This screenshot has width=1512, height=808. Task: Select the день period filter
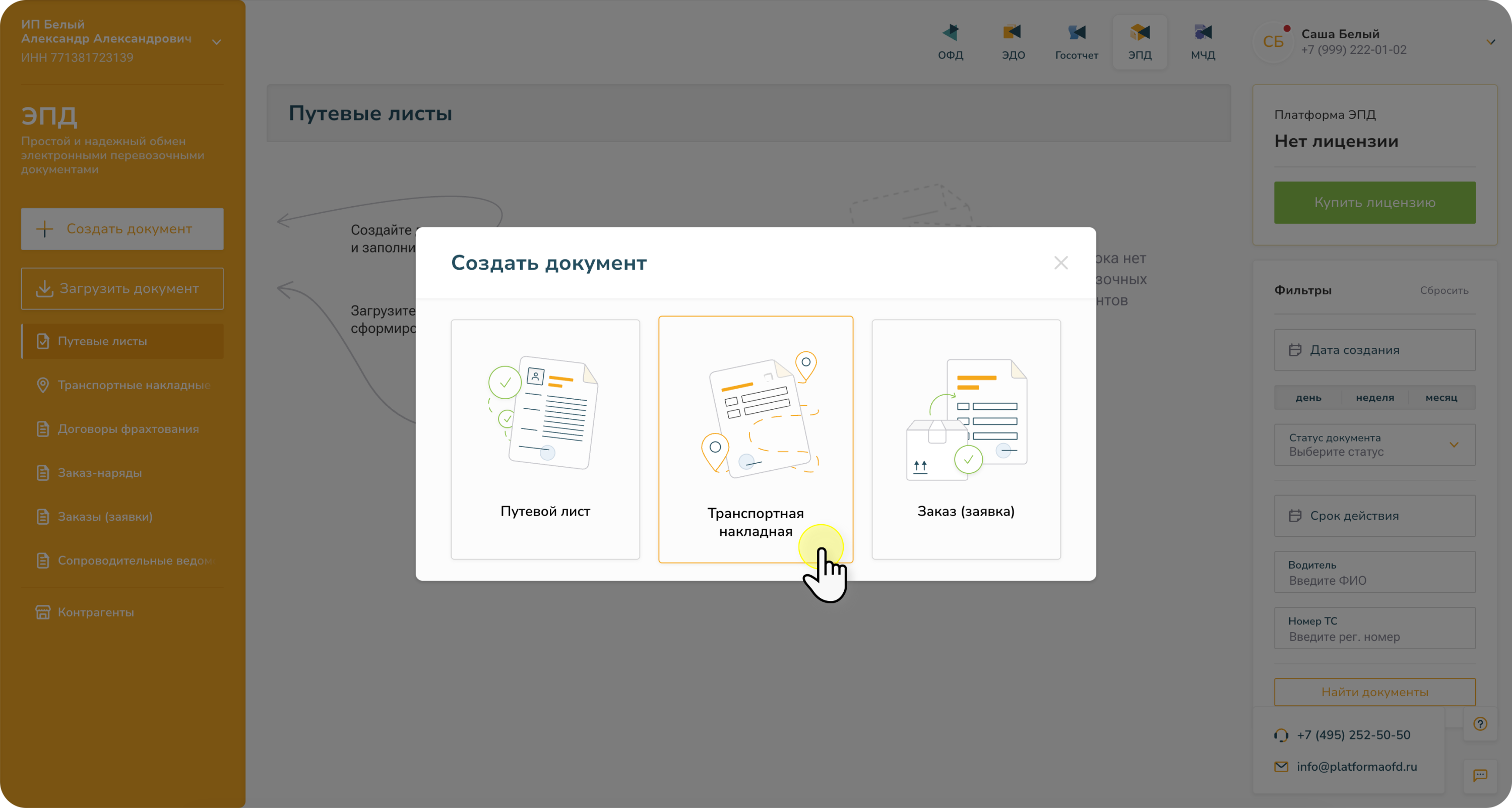[x=1308, y=398]
